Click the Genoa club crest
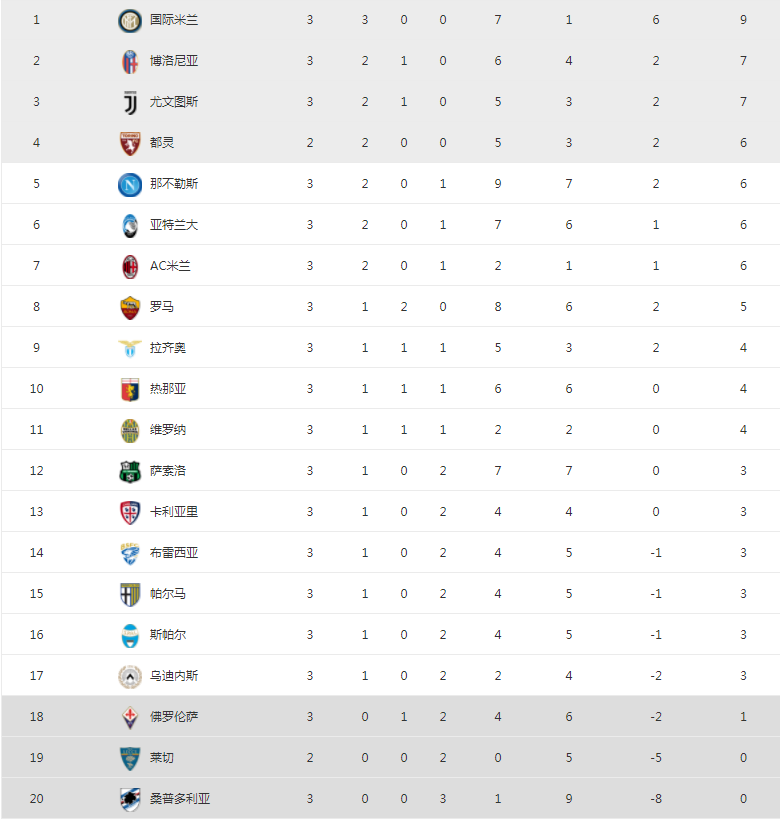Viewport: 780px width, 820px height. click(131, 389)
